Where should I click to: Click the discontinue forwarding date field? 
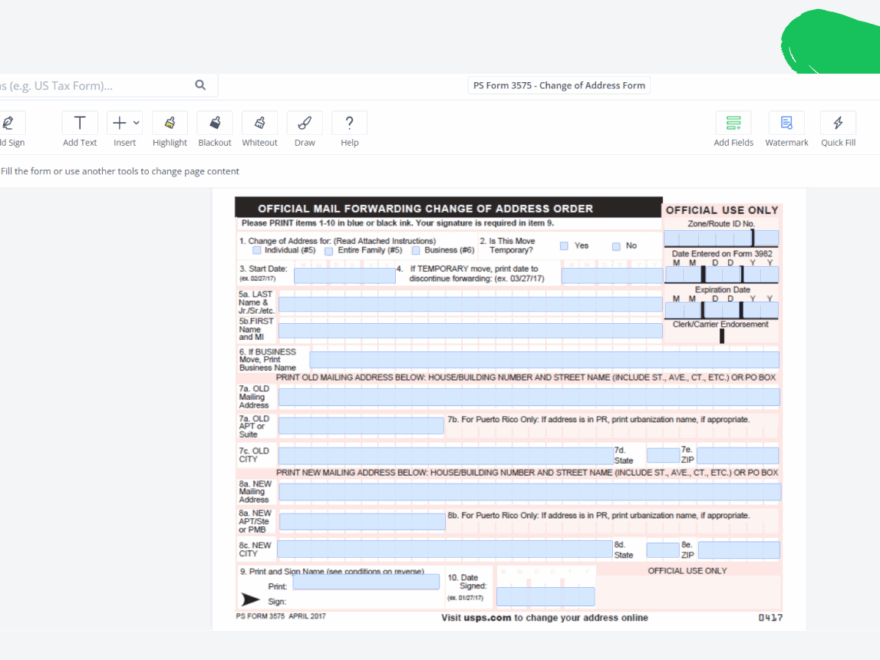point(612,276)
